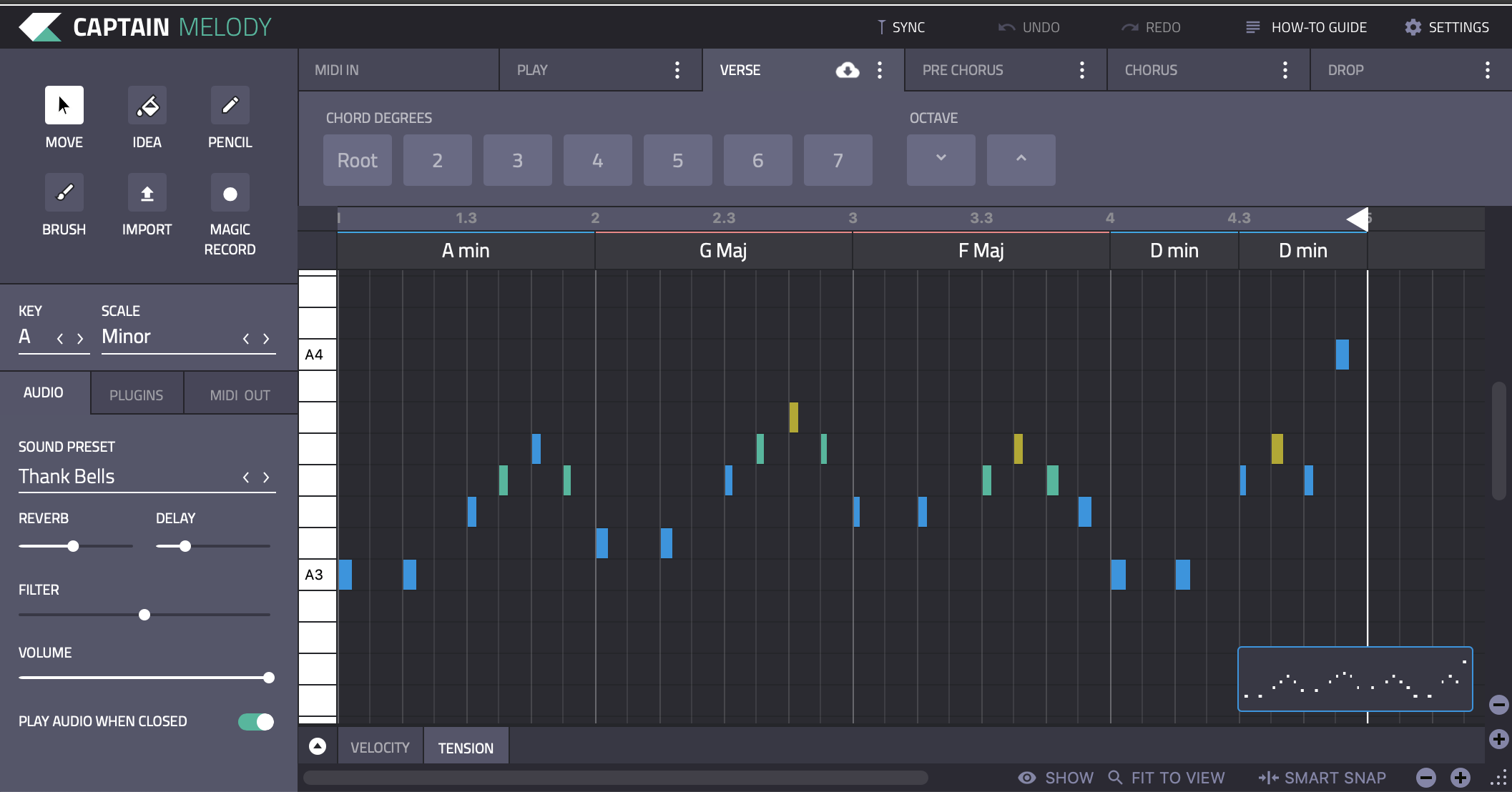Open Pre Chorus tab options menu
This screenshot has width=1512, height=792.
[1082, 70]
